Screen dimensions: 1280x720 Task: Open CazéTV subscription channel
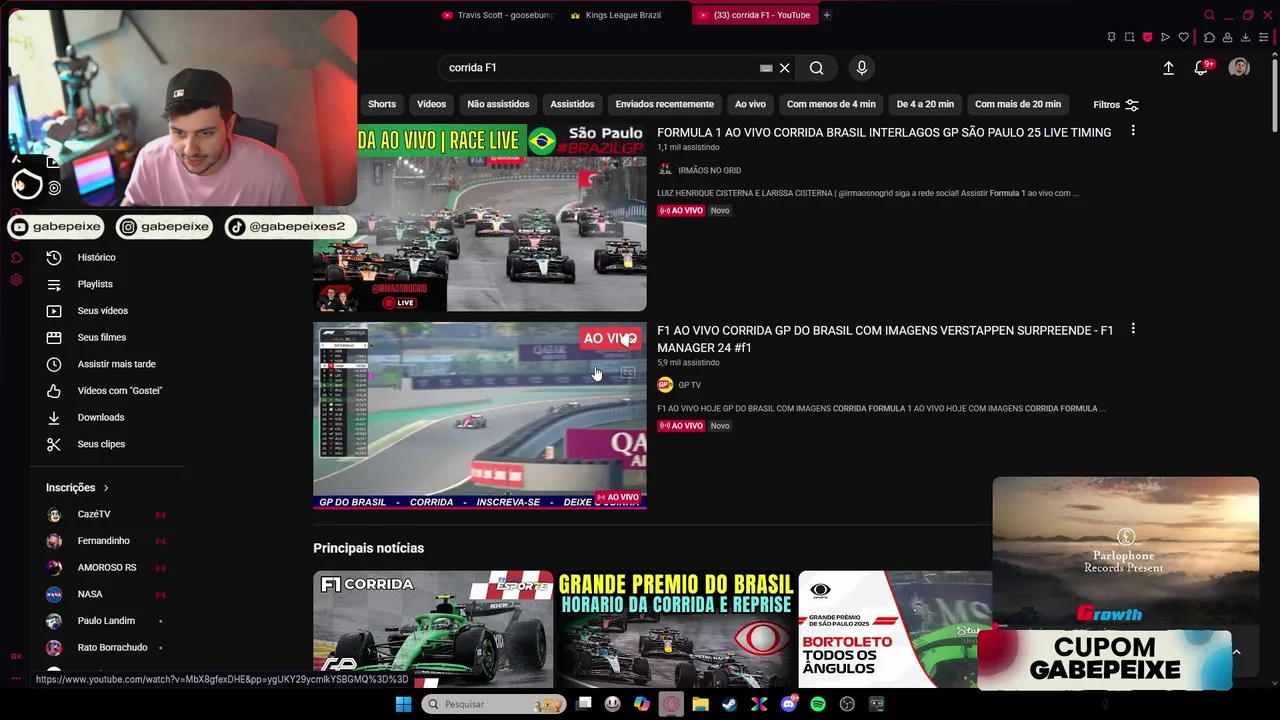click(x=94, y=514)
